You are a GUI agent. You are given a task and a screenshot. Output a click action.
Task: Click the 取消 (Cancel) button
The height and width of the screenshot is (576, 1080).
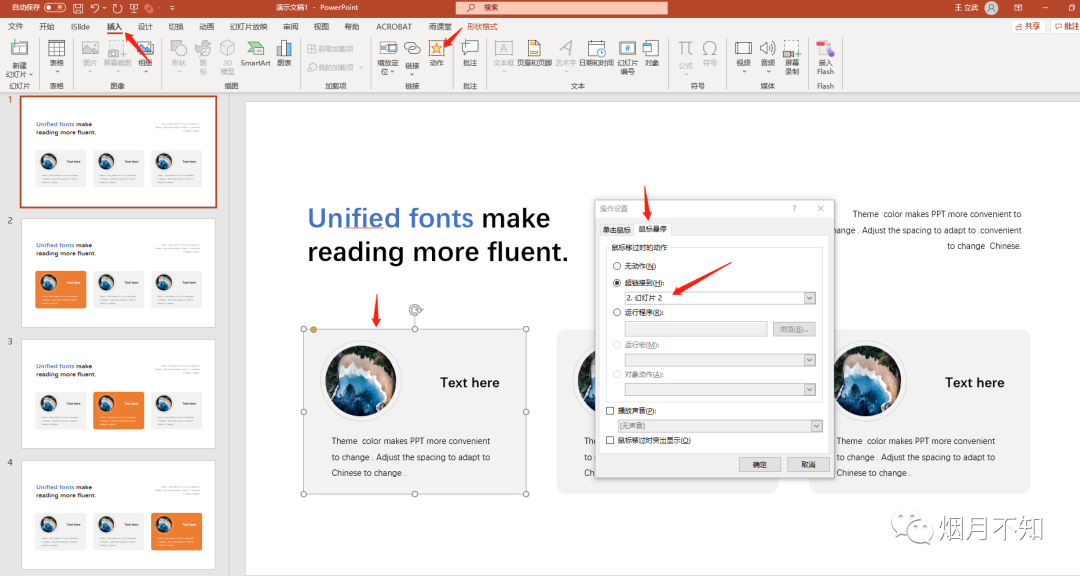807,464
